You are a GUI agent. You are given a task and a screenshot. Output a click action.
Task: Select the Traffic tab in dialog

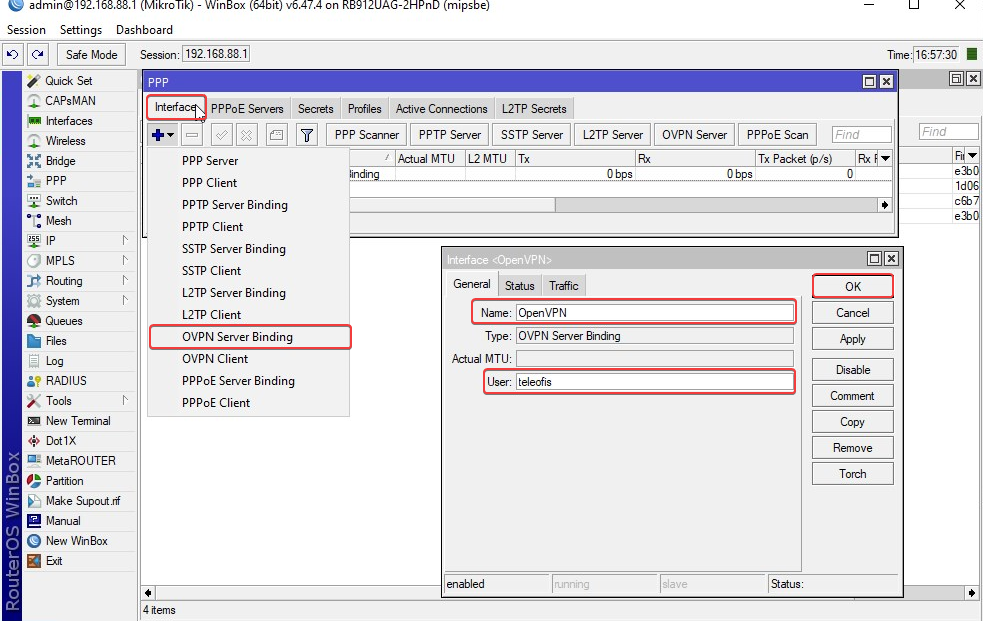[x=564, y=286]
